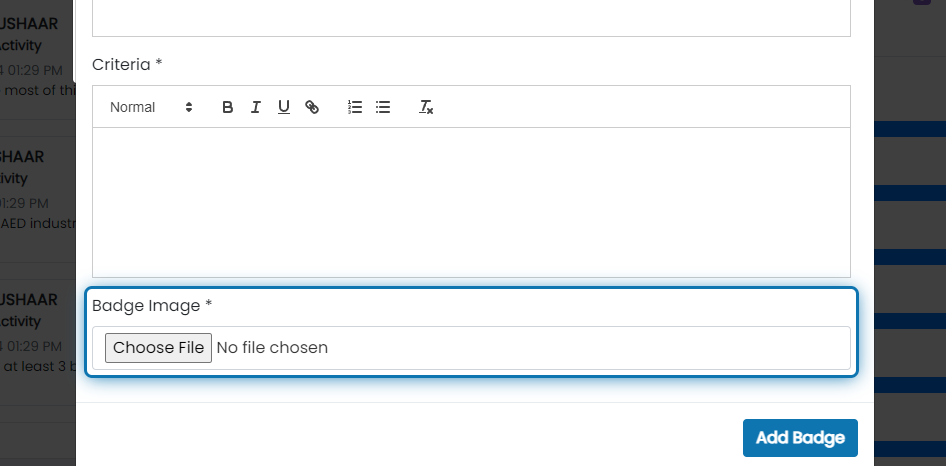The image size is (946, 466).
Task: Start a bulleted list in Criteria
Action: click(383, 107)
